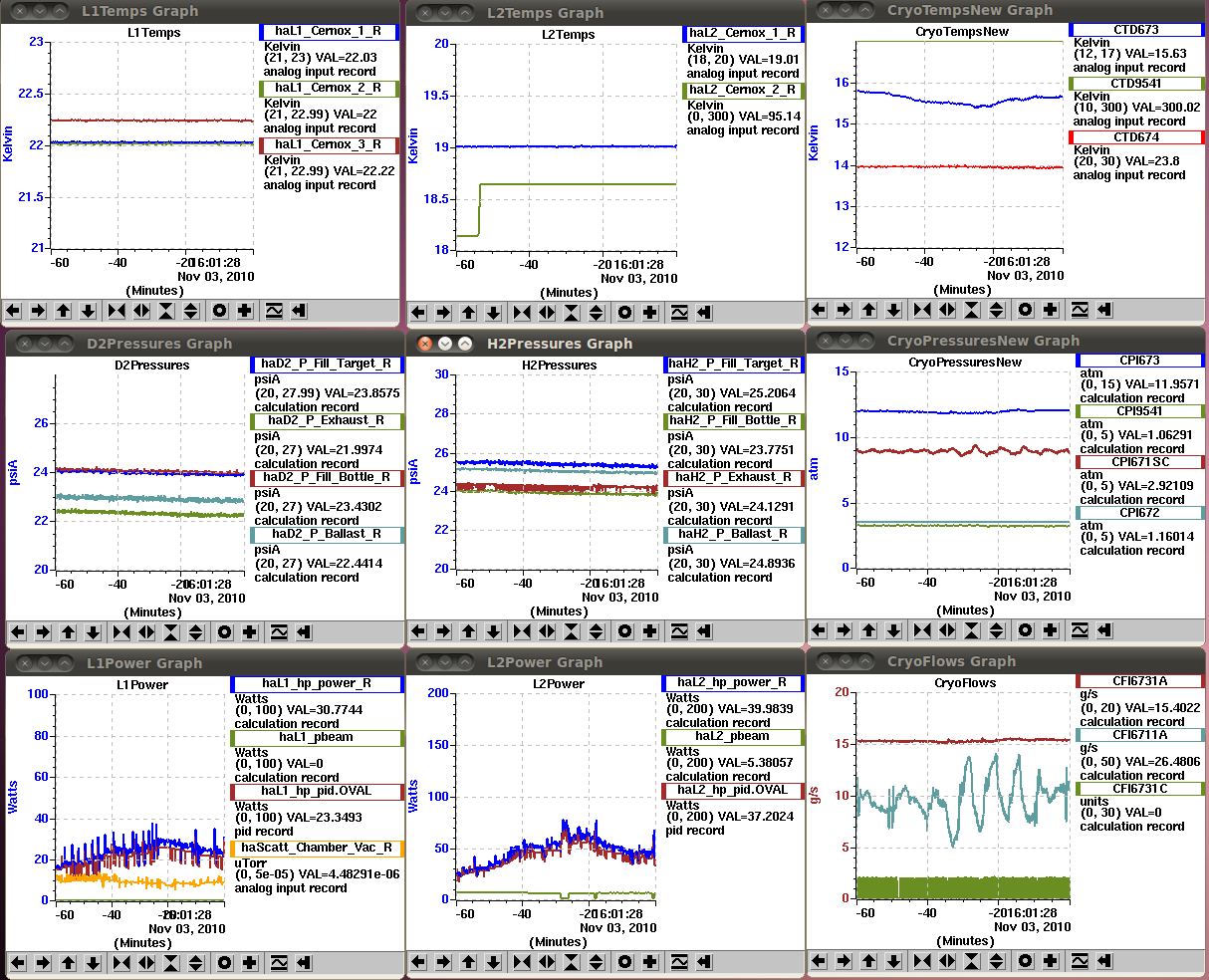Pan right in CryoTempsNew Graph toolbar
Image resolution: width=1209 pixels, height=980 pixels.
(845, 310)
